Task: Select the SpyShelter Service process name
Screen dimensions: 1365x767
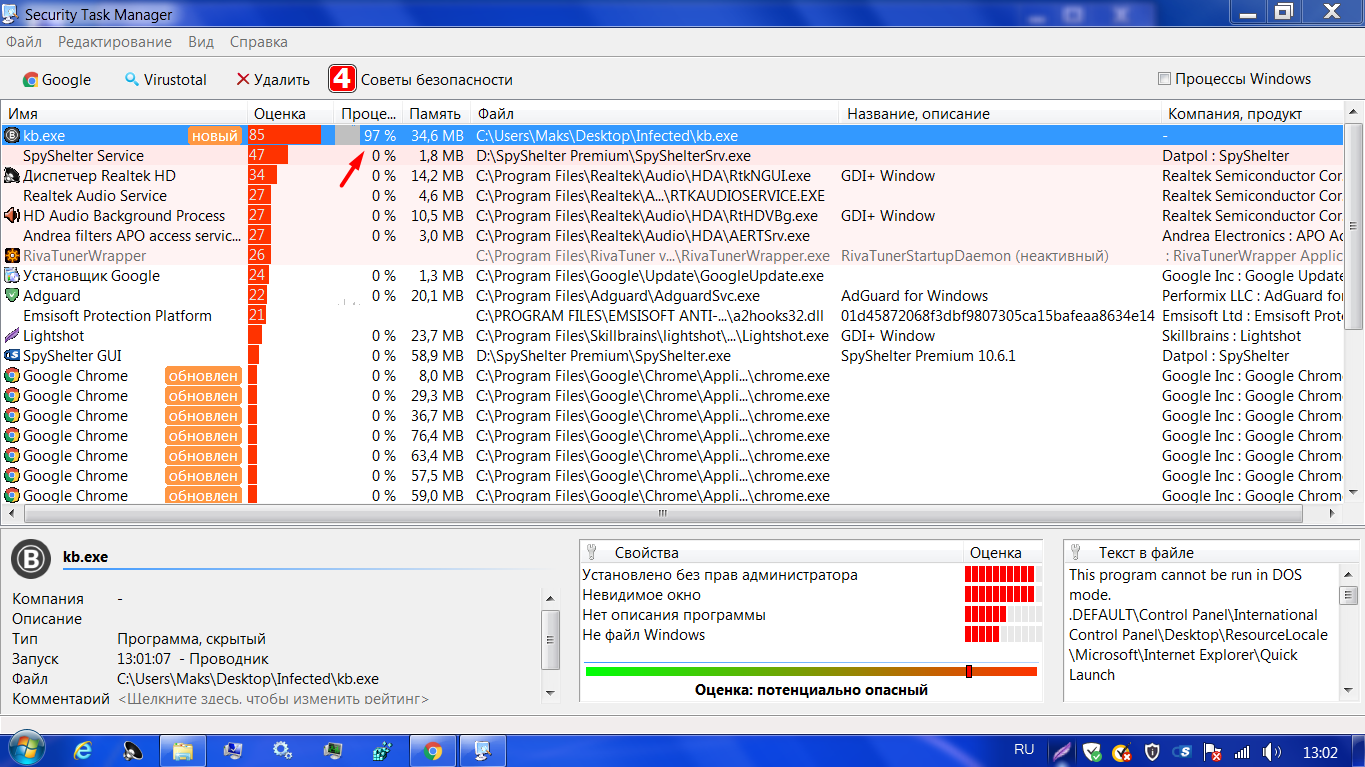Action: tap(83, 156)
